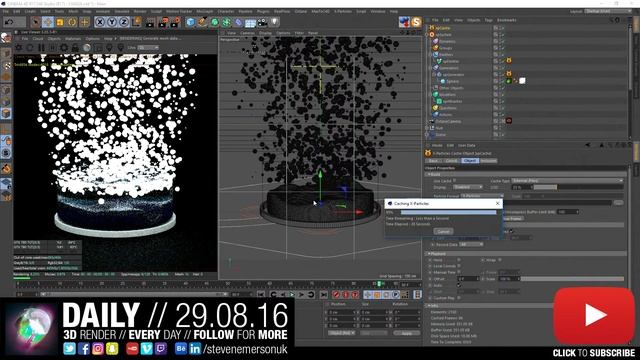The height and width of the screenshot is (360, 640).
Task: Open the deformer objects icon
Action: coord(238,22)
